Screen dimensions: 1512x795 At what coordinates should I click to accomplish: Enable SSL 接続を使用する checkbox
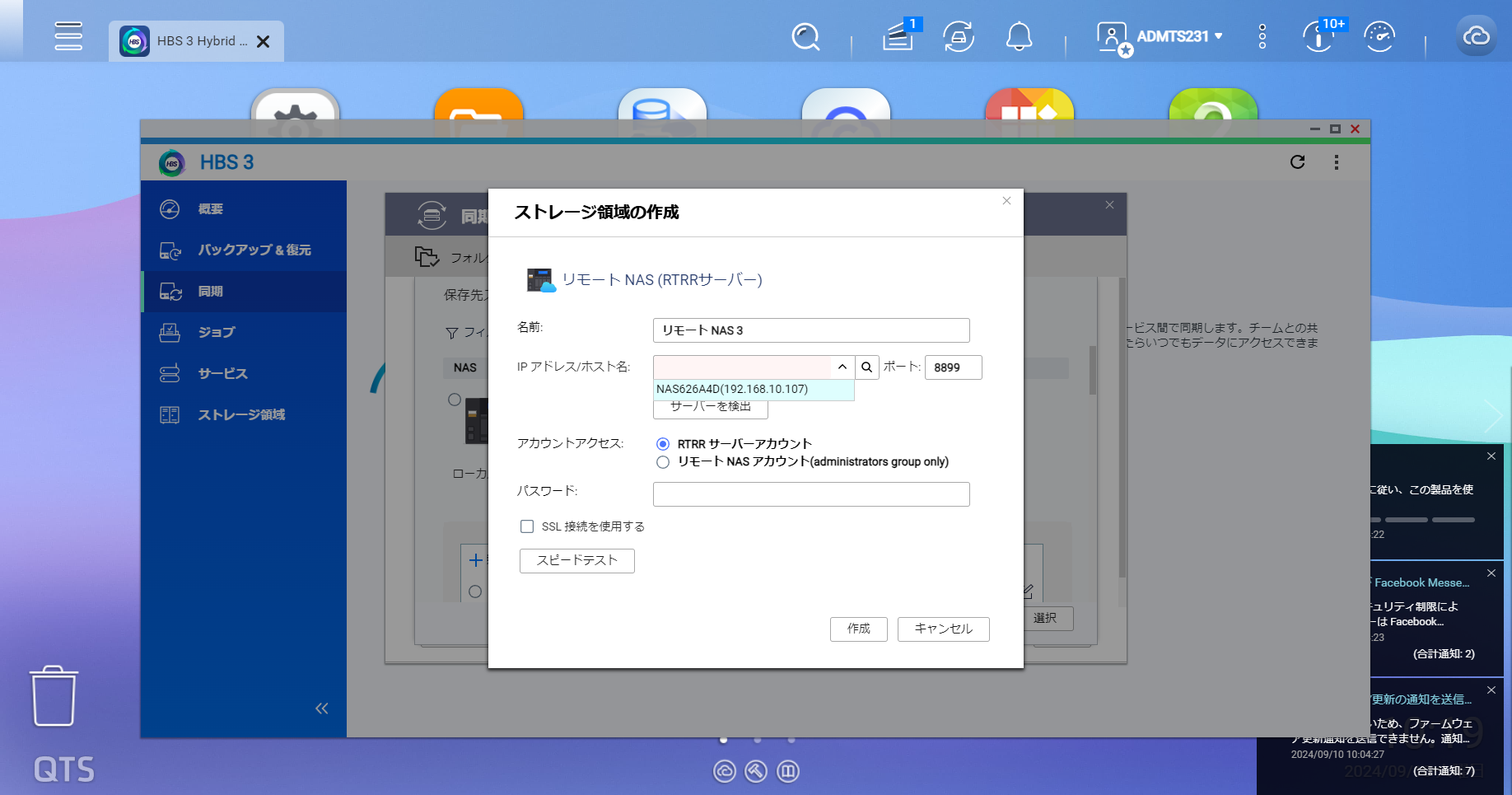tap(527, 526)
